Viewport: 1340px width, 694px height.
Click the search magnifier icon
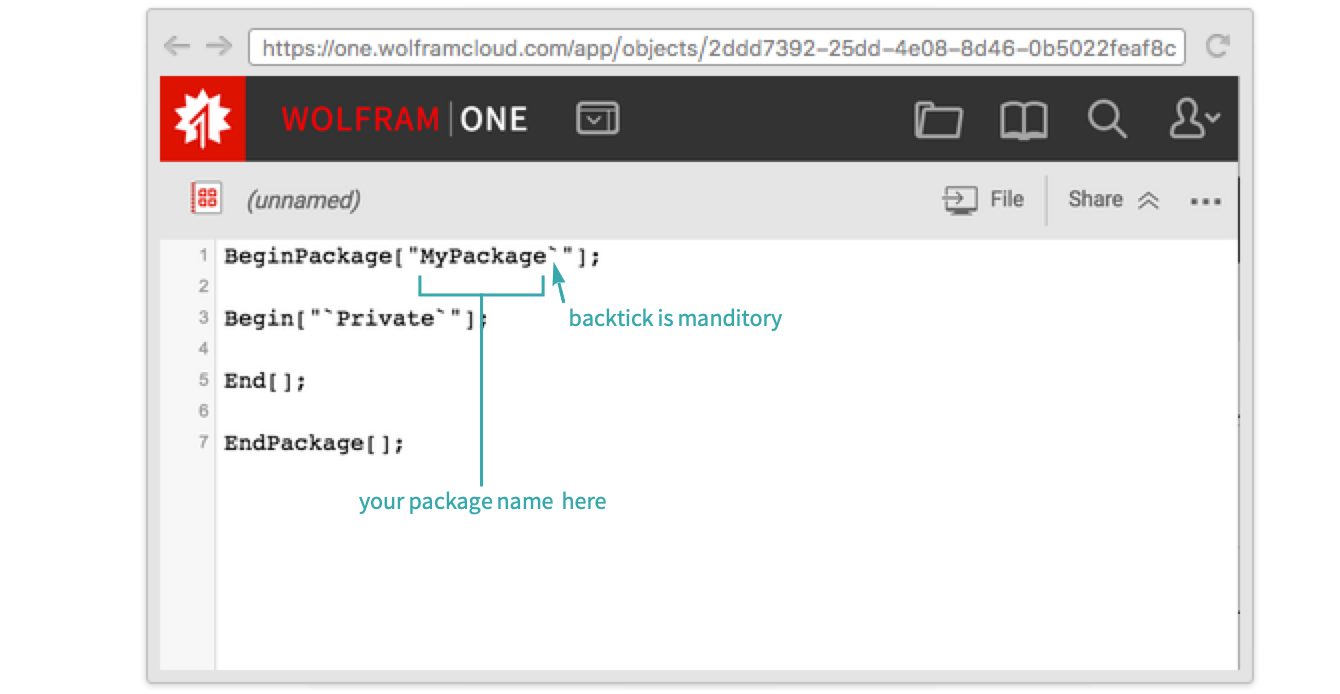point(1107,119)
